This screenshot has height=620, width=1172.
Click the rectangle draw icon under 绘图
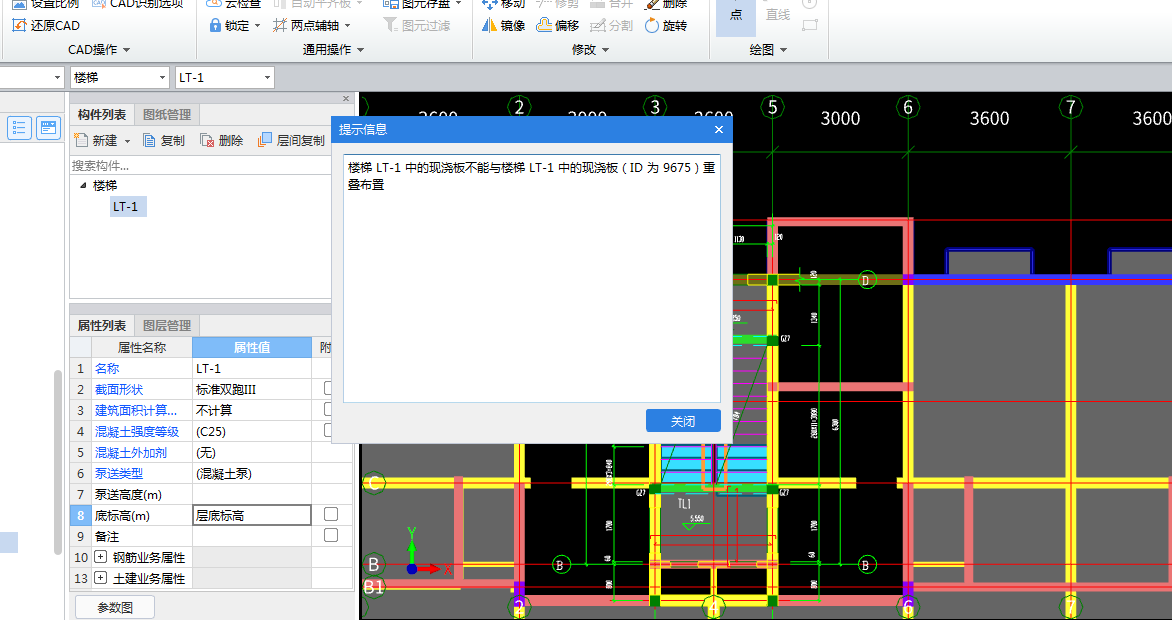click(809, 25)
